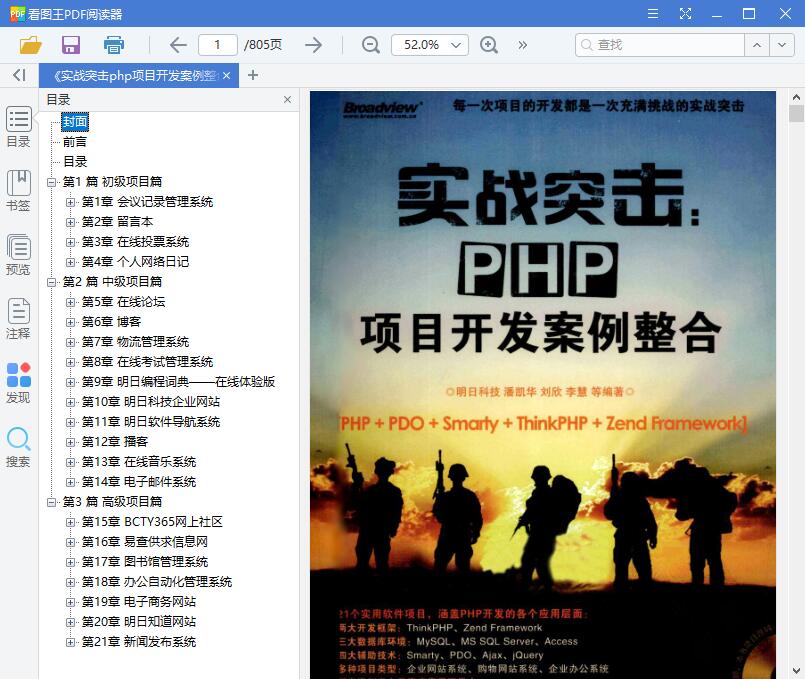The width and height of the screenshot is (805, 679).
Task: Zoom in with the plus magnifier
Action: tap(488, 45)
